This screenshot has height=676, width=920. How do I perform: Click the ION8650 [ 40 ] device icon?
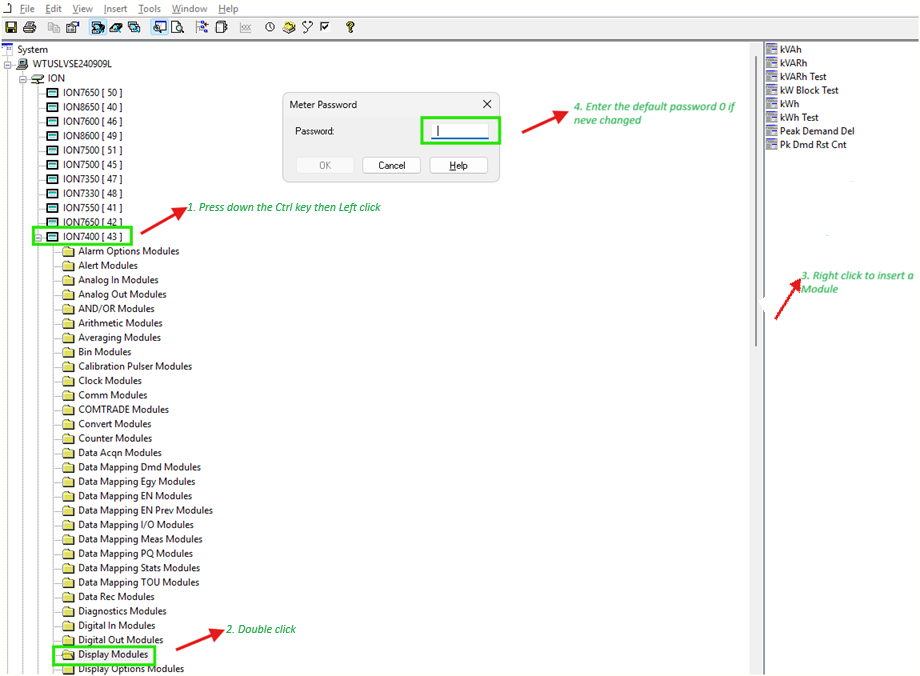(52, 107)
